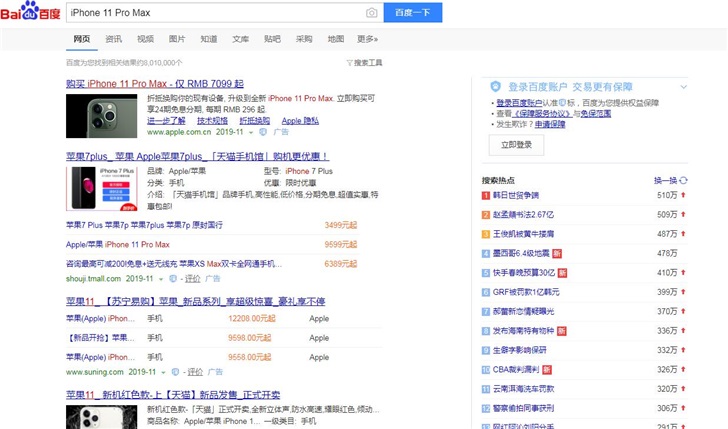Image resolution: width=728 pixels, height=429 pixels.
Task: Click the iPhone 11 Pro Max search box
Action: [x=215, y=13]
